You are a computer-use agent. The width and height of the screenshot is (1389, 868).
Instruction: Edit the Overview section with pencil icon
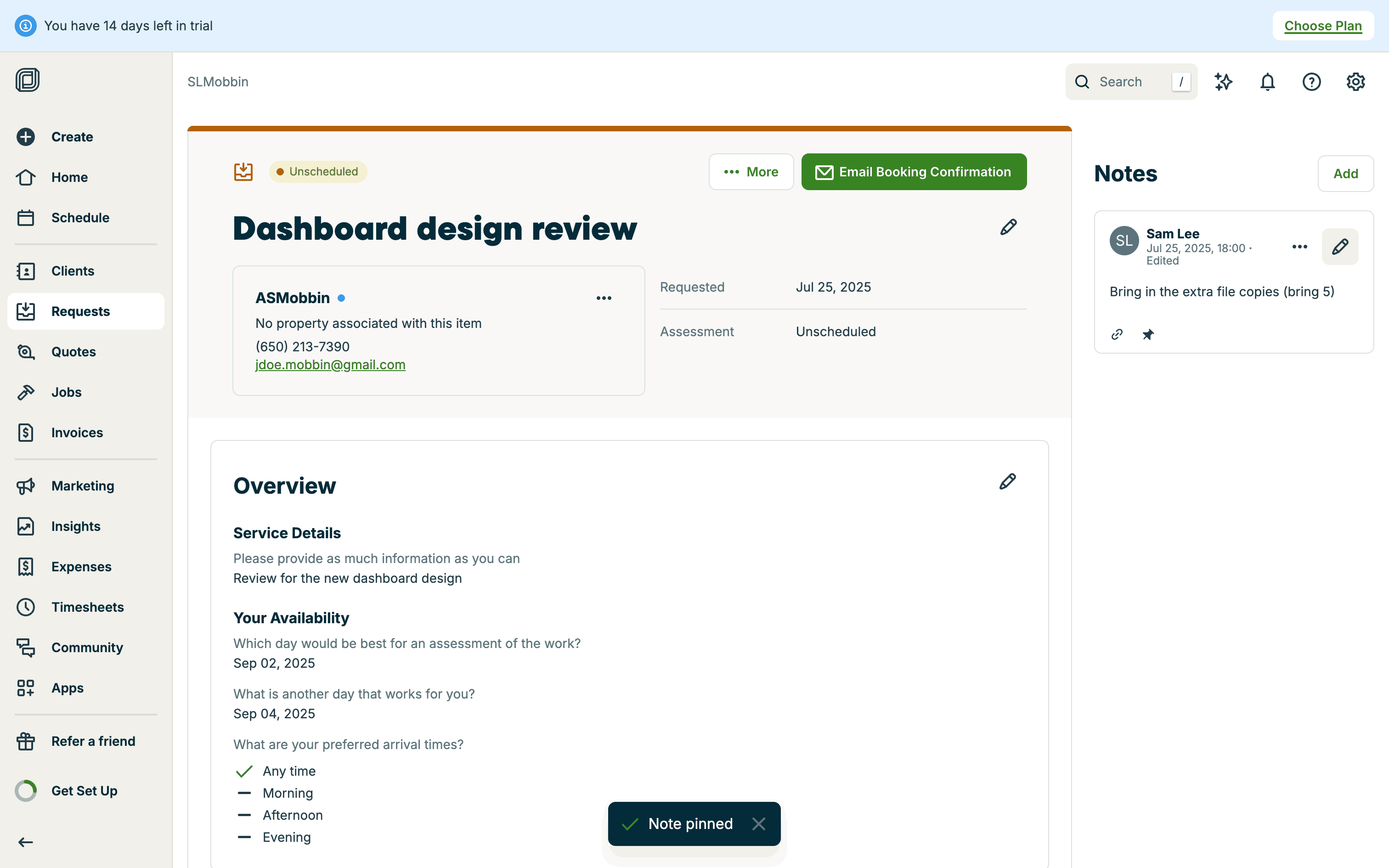click(x=1007, y=482)
